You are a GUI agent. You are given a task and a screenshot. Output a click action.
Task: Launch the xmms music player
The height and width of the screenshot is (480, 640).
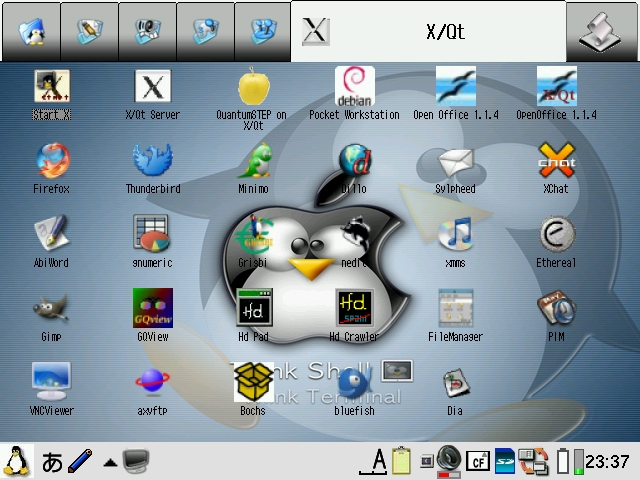point(455,238)
